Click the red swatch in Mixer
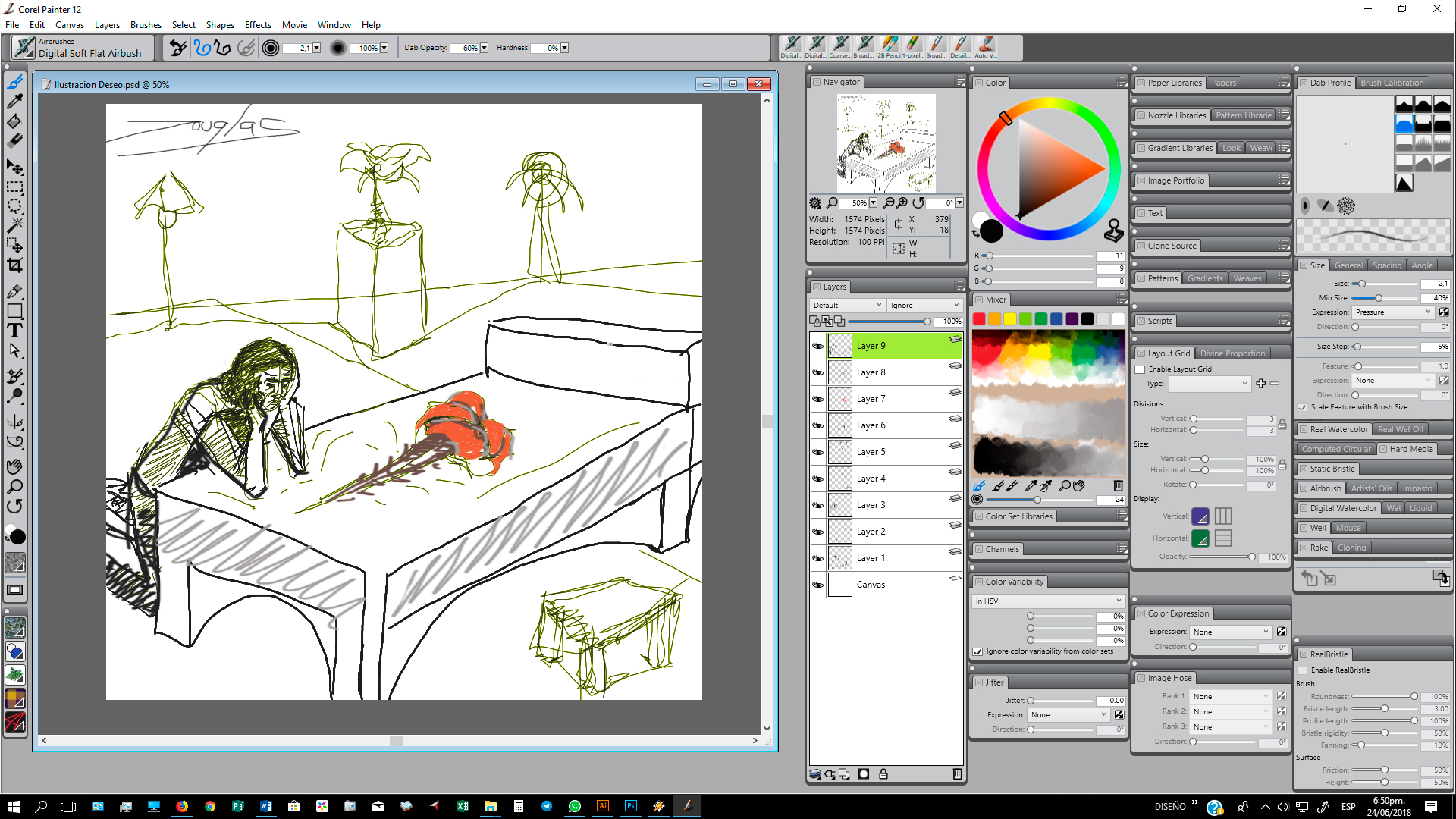The width and height of the screenshot is (1456, 819). (979, 319)
